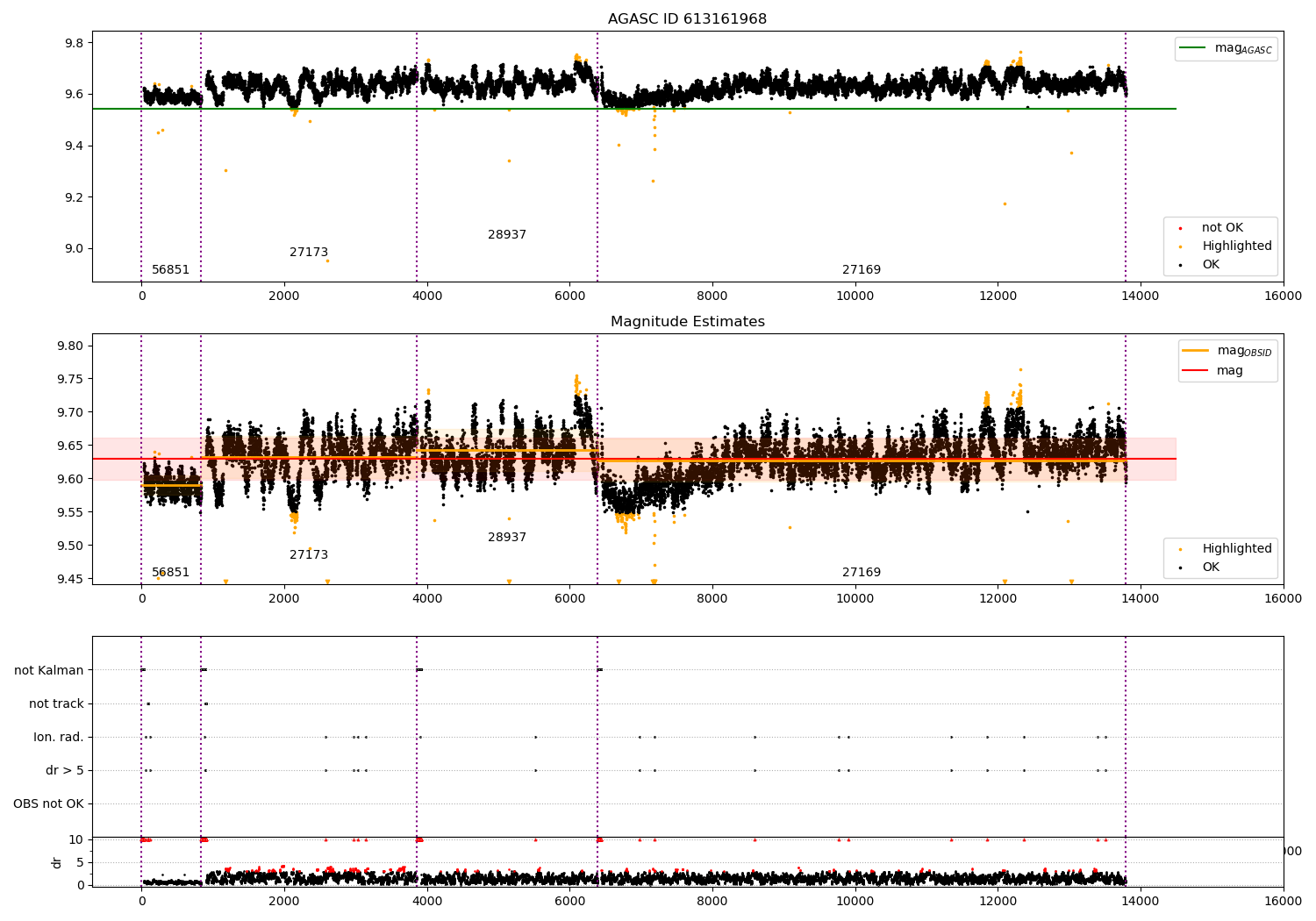Select the orange mag OBSID legend line
Image resolution: width=1316 pixels, height=921 pixels.
click(x=1196, y=351)
